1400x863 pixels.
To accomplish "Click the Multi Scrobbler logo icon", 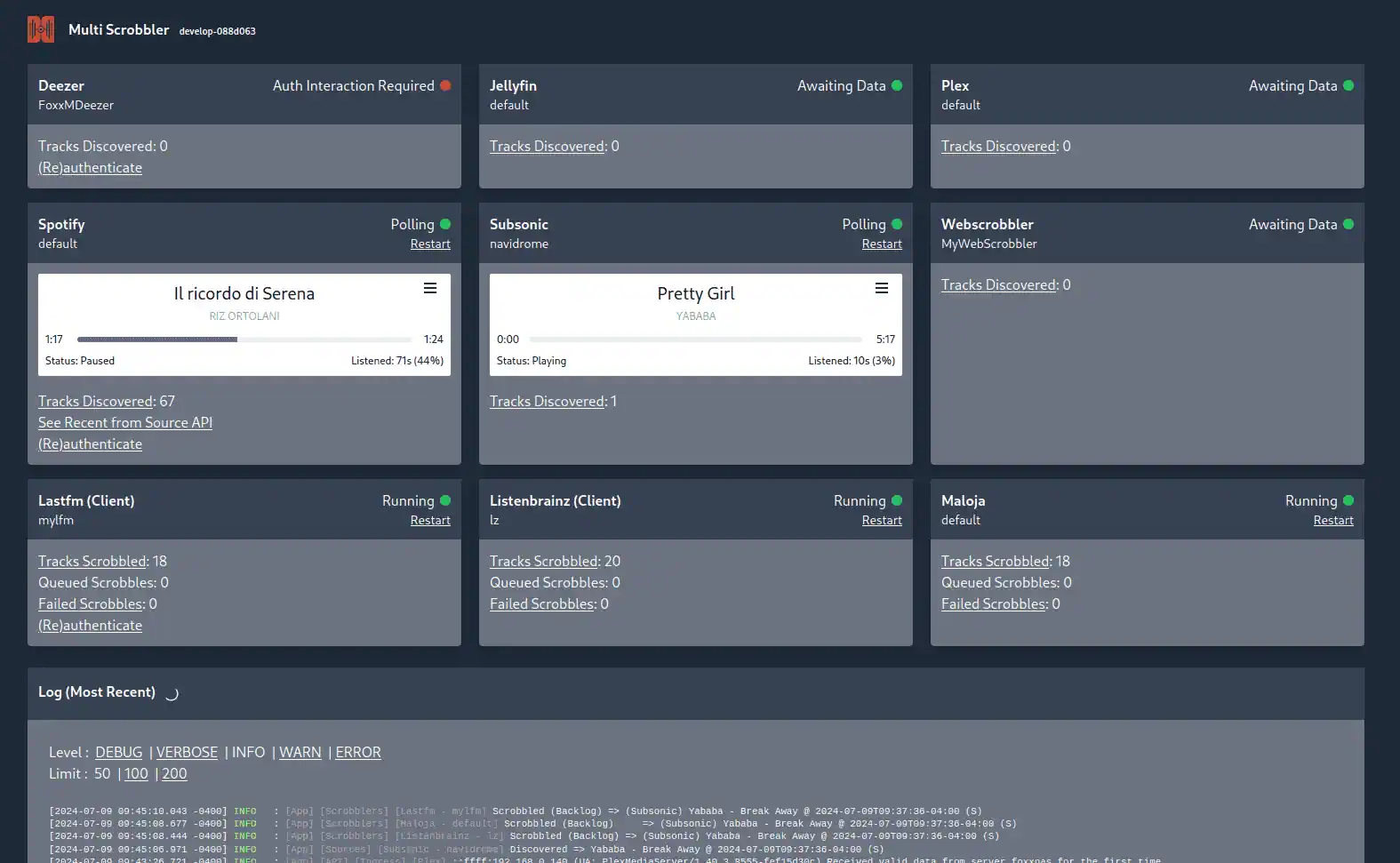I will [41, 29].
